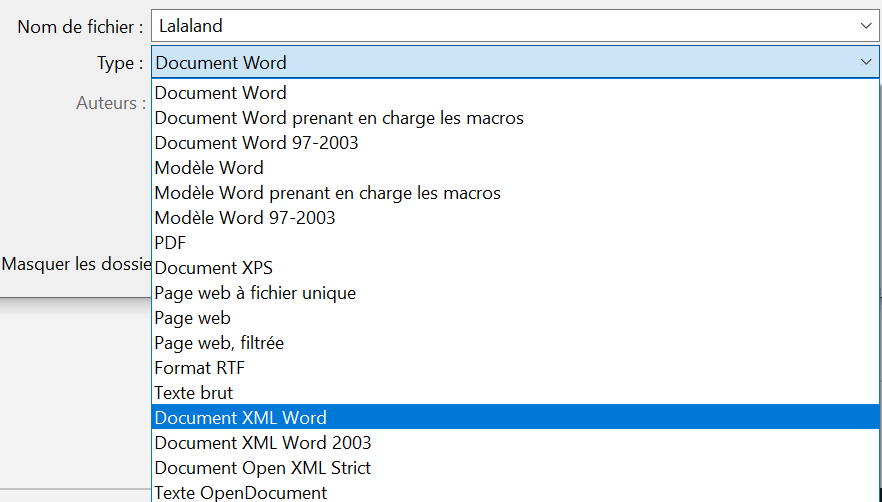The width and height of the screenshot is (882, 502).
Task: Select the 'Modèle Word' file type
Action: (515, 168)
